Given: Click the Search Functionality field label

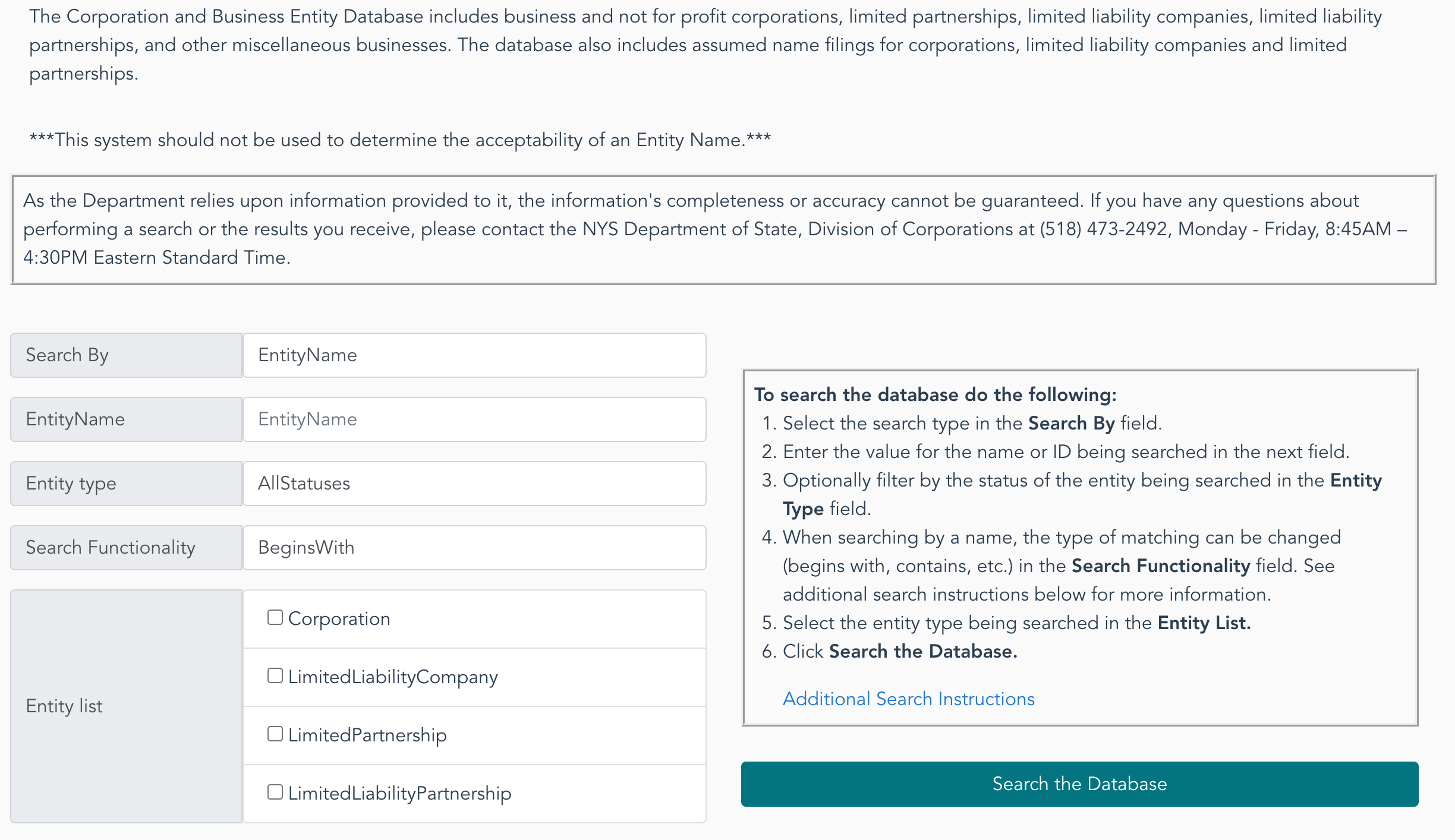Looking at the screenshot, I should (111, 548).
